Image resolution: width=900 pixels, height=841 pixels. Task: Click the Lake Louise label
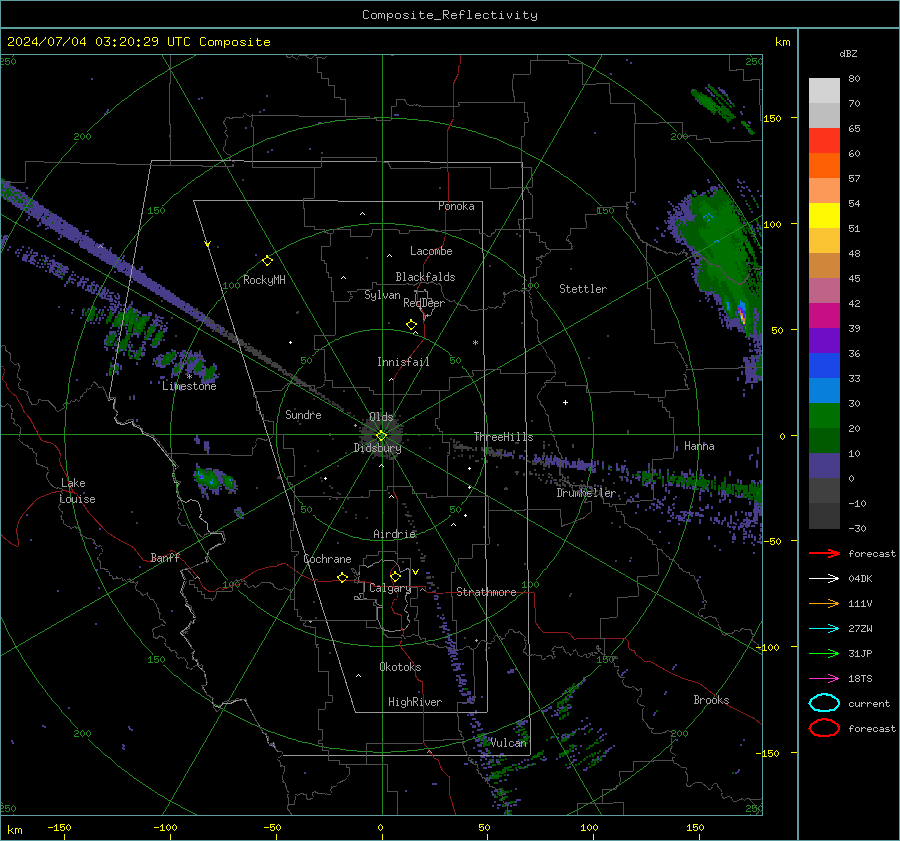(x=78, y=491)
